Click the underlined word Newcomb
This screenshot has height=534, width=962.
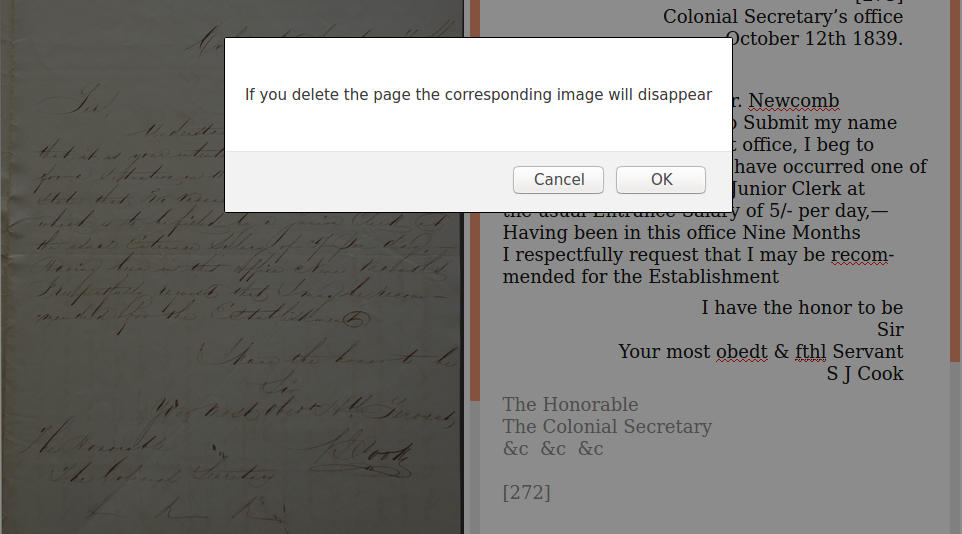(x=793, y=100)
